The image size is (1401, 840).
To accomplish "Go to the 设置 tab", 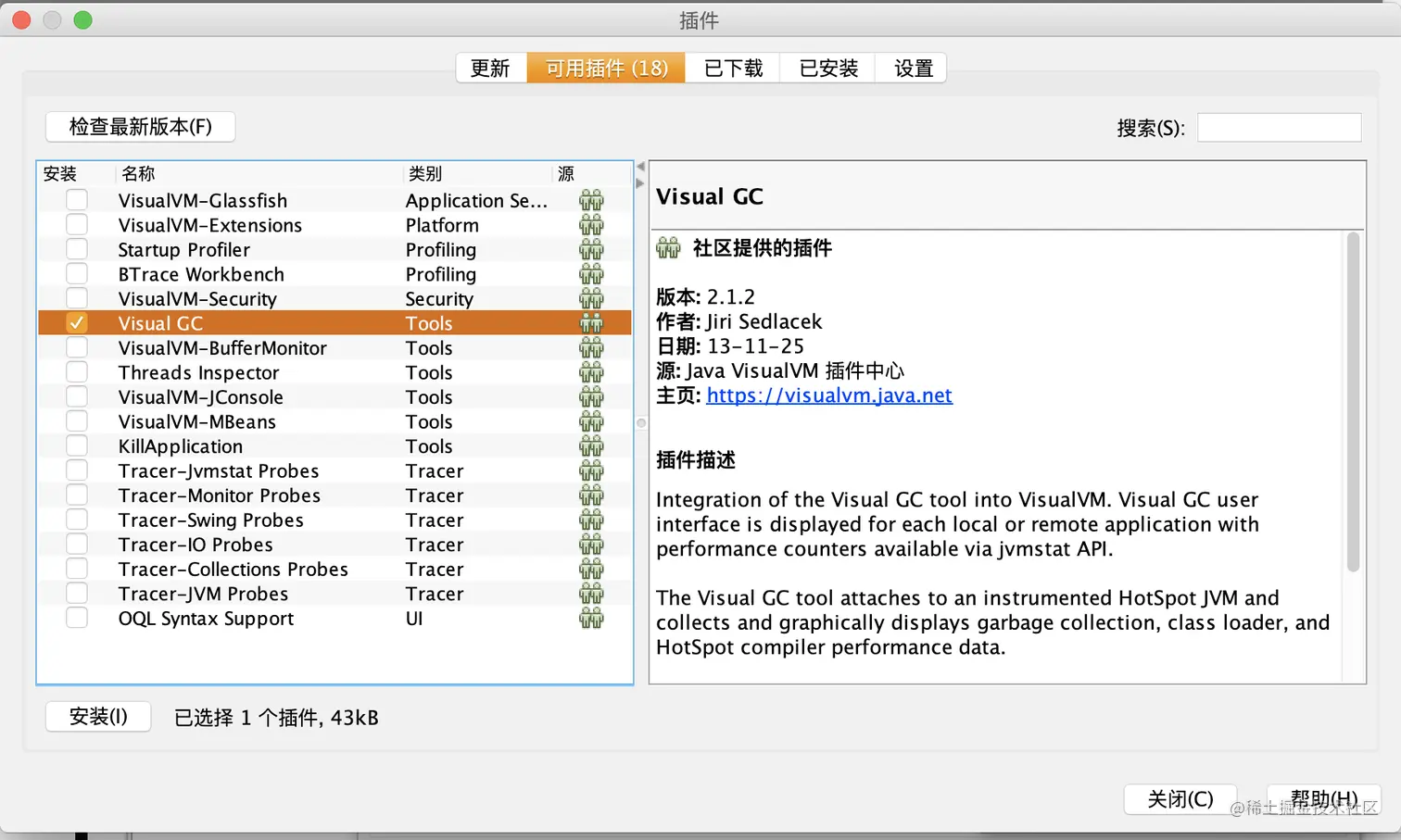I will click(x=912, y=68).
